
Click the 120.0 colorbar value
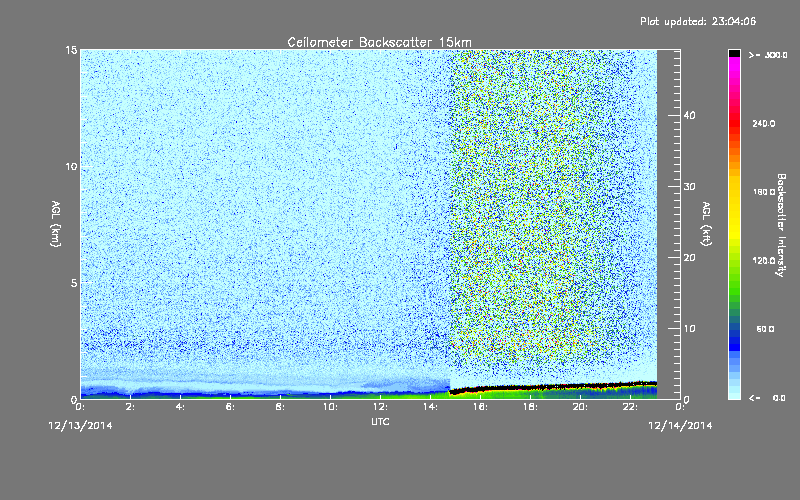[x=763, y=261]
